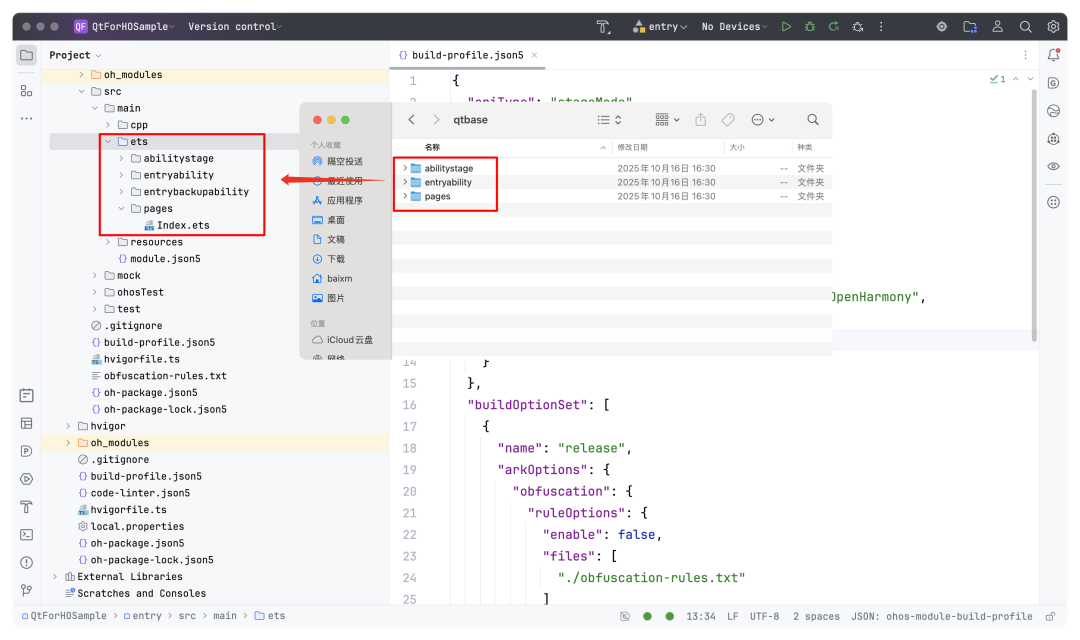Start debugging with the Debug bug icon
Screen dimensions: 1080x640
coord(810,27)
